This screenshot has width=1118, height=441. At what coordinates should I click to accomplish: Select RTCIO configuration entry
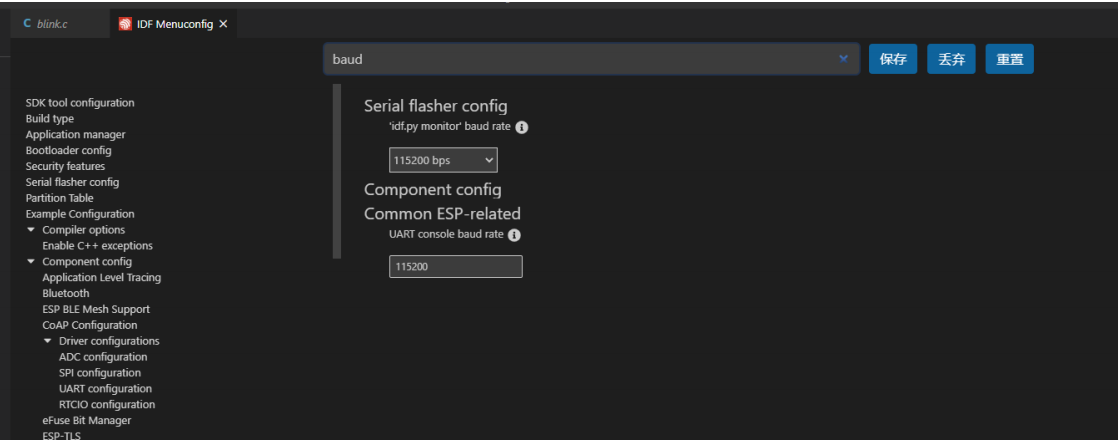click(x=107, y=404)
